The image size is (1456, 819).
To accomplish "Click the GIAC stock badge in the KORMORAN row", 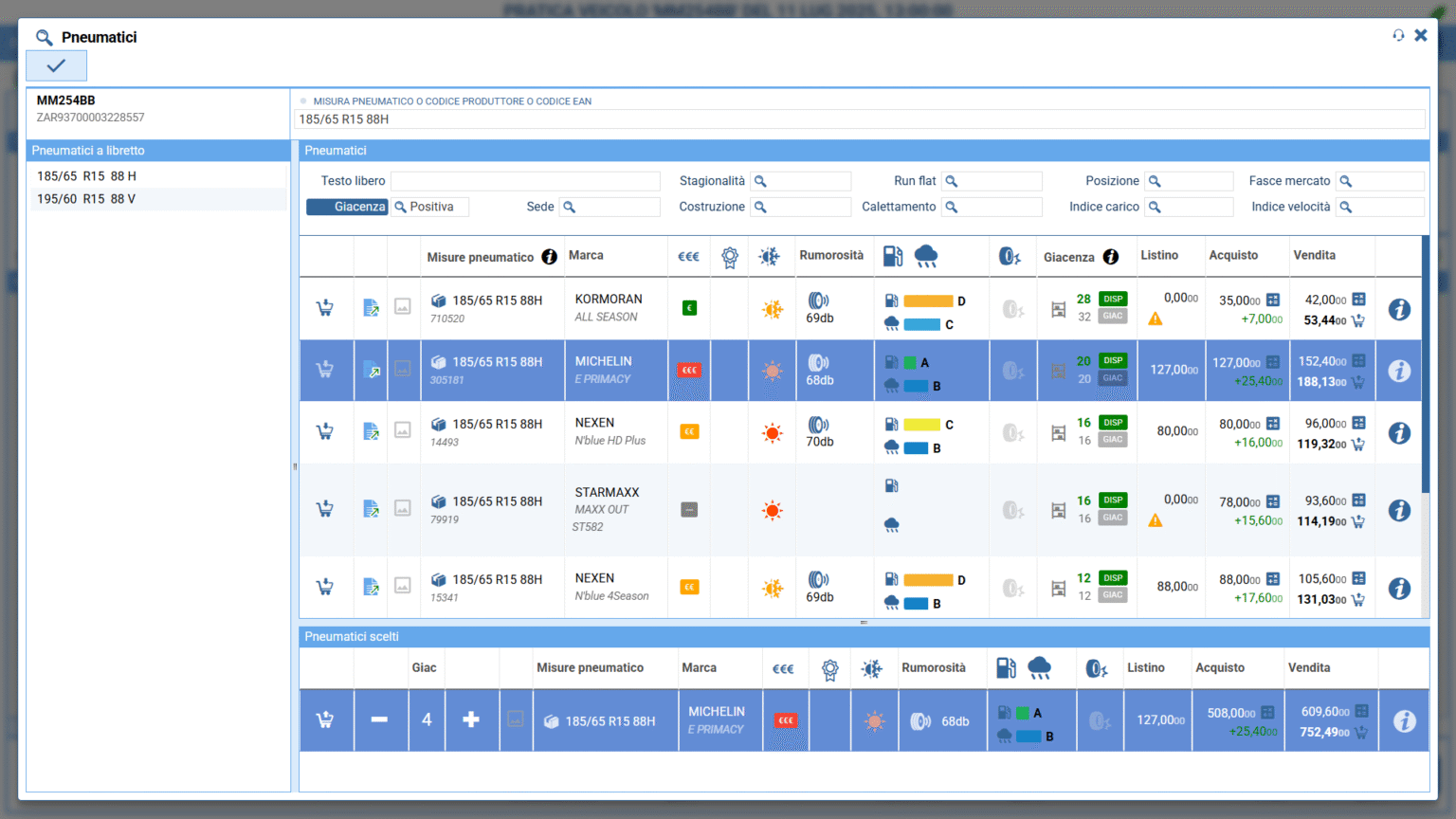I will pyautogui.click(x=1113, y=317).
